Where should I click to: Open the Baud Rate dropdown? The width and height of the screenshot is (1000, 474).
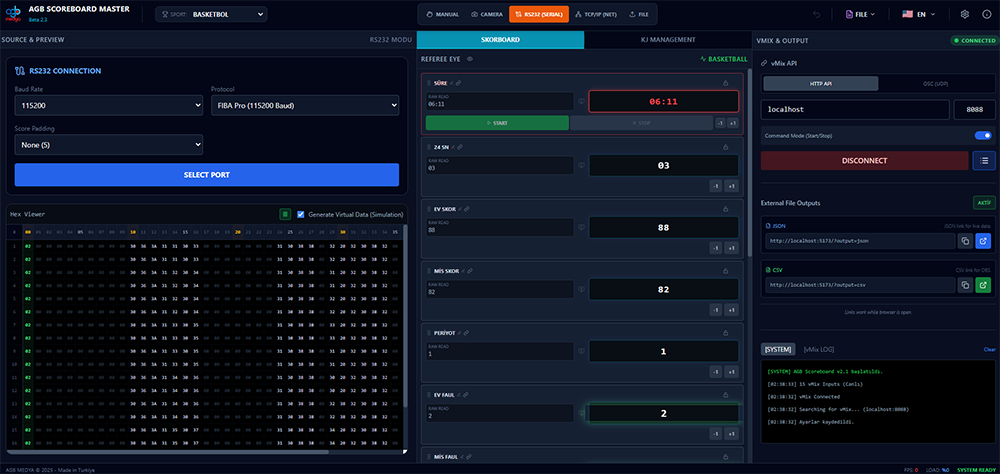point(109,104)
